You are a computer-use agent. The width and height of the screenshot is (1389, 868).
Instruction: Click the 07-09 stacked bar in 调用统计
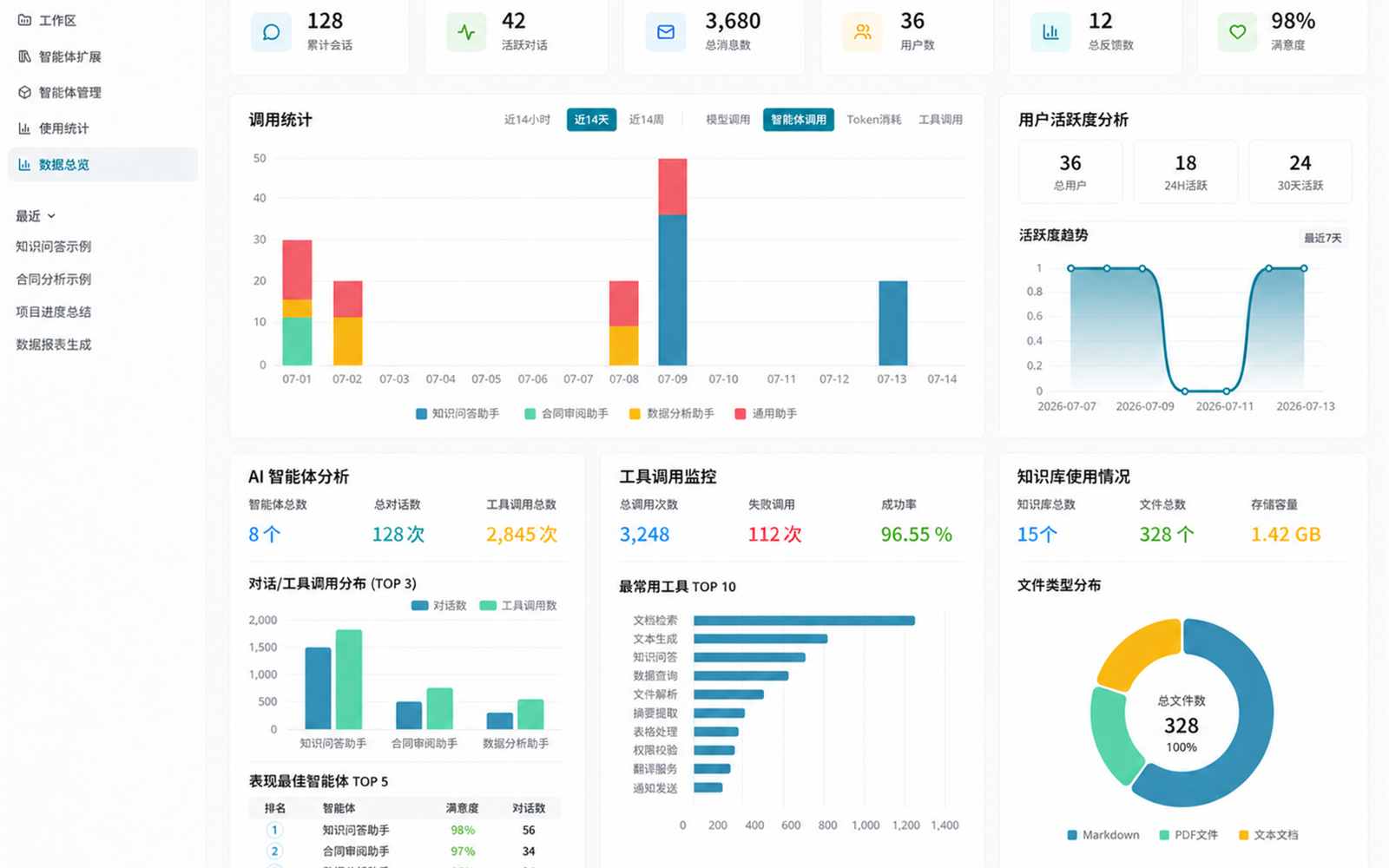673,262
